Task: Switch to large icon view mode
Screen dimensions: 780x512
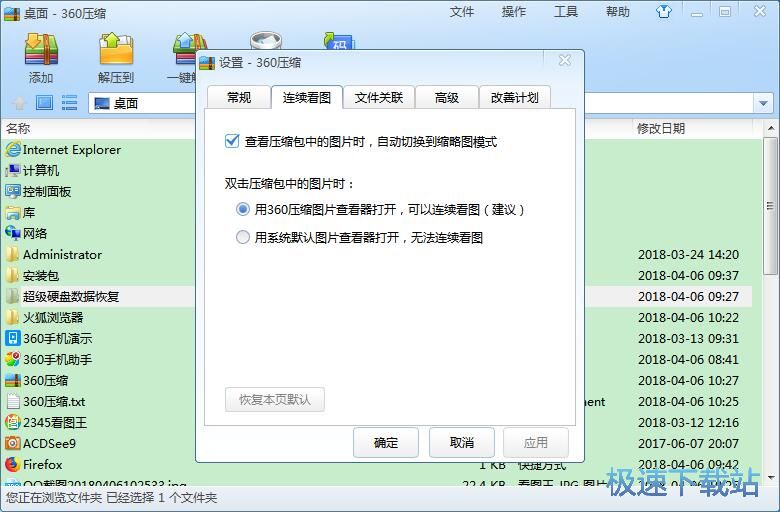Action: pyautogui.click(x=44, y=102)
